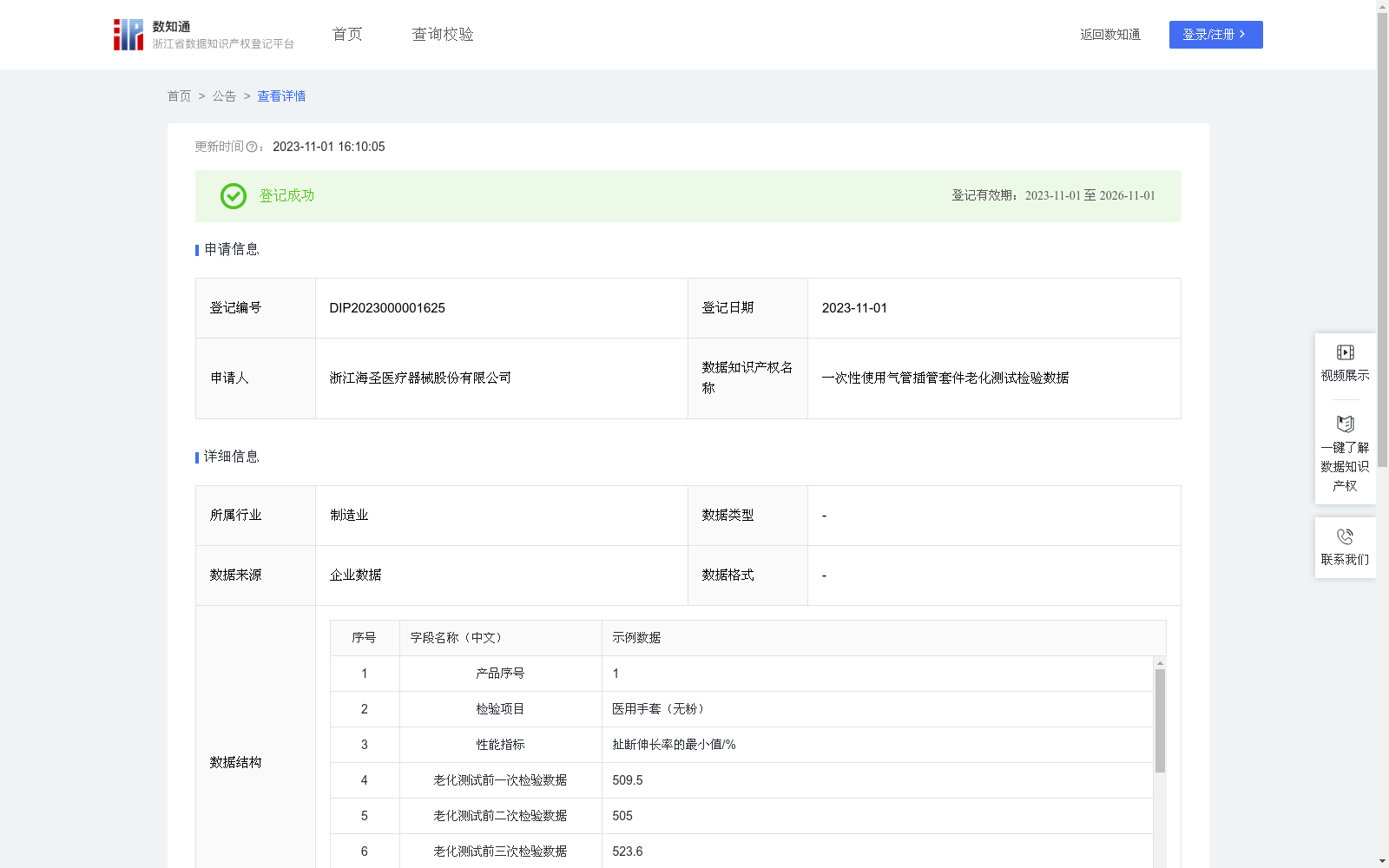Image resolution: width=1389 pixels, height=868 pixels.
Task: Click the 返回数知通 link
Action: (x=1110, y=35)
